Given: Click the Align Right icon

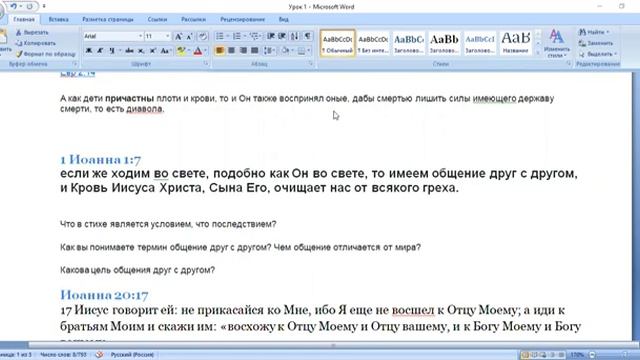Looking at the screenshot, I should pyautogui.click(x=243, y=51).
